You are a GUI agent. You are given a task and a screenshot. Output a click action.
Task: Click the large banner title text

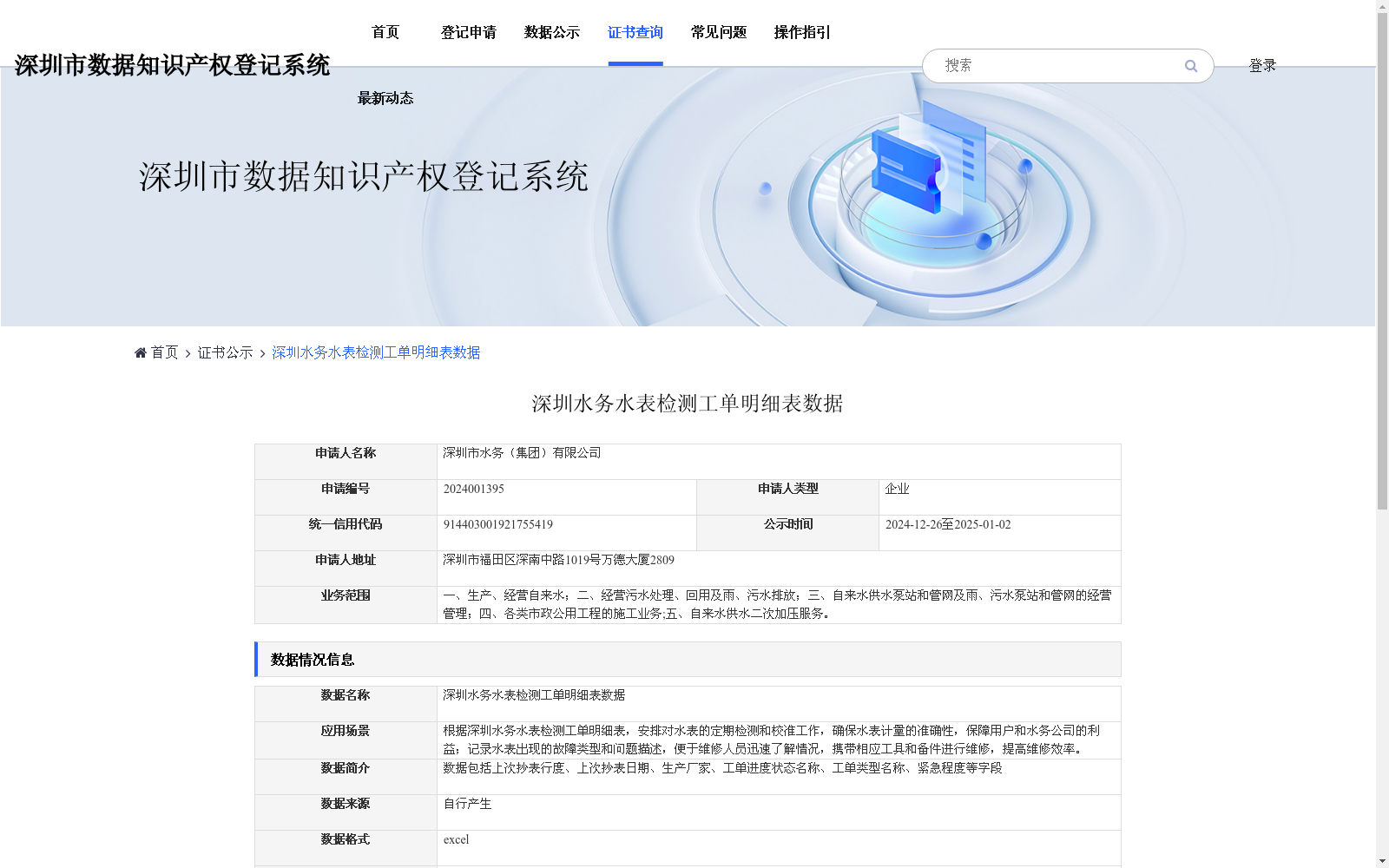pyautogui.click(x=364, y=177)
